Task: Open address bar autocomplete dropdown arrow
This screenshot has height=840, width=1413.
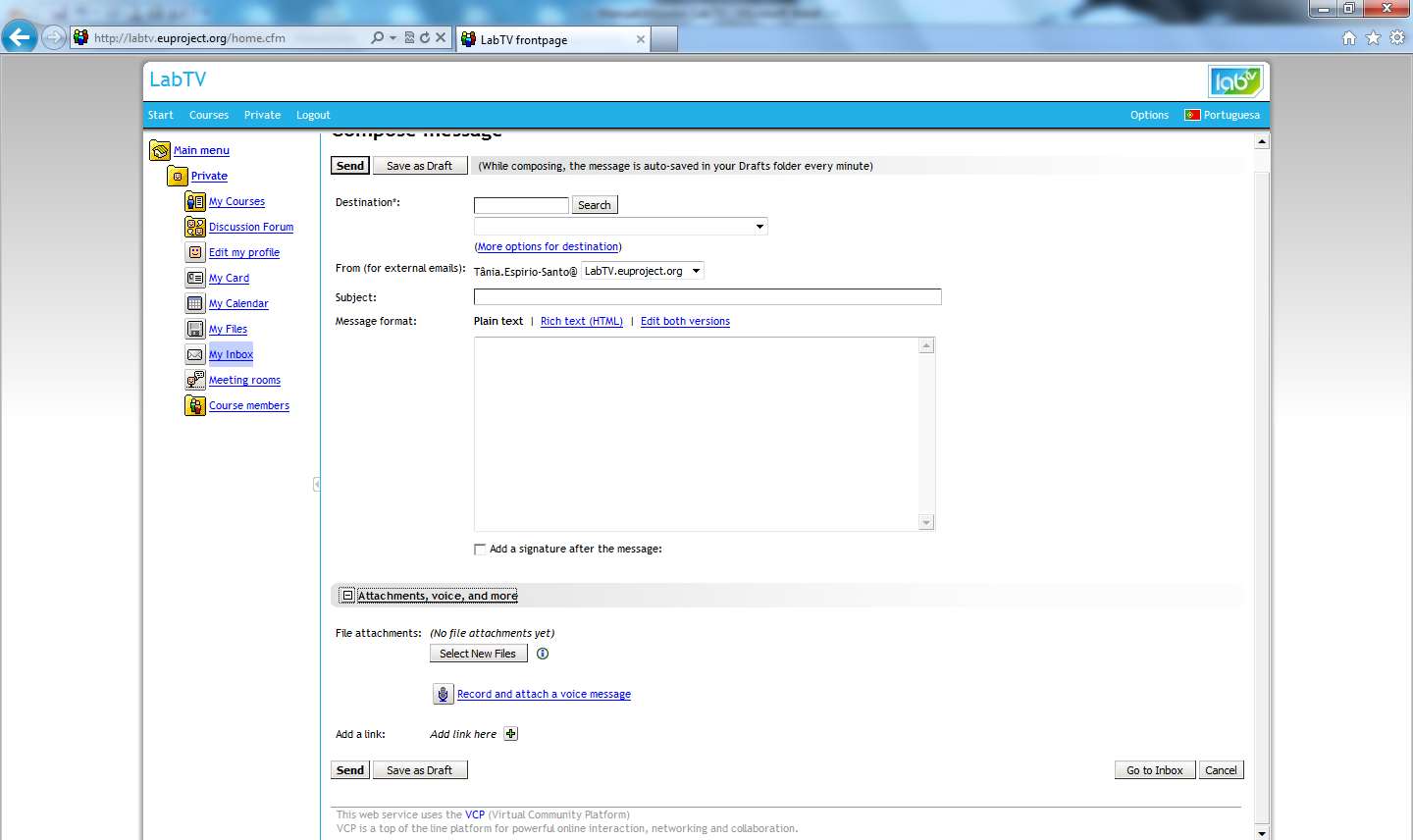Action: (x=393, y=38)
